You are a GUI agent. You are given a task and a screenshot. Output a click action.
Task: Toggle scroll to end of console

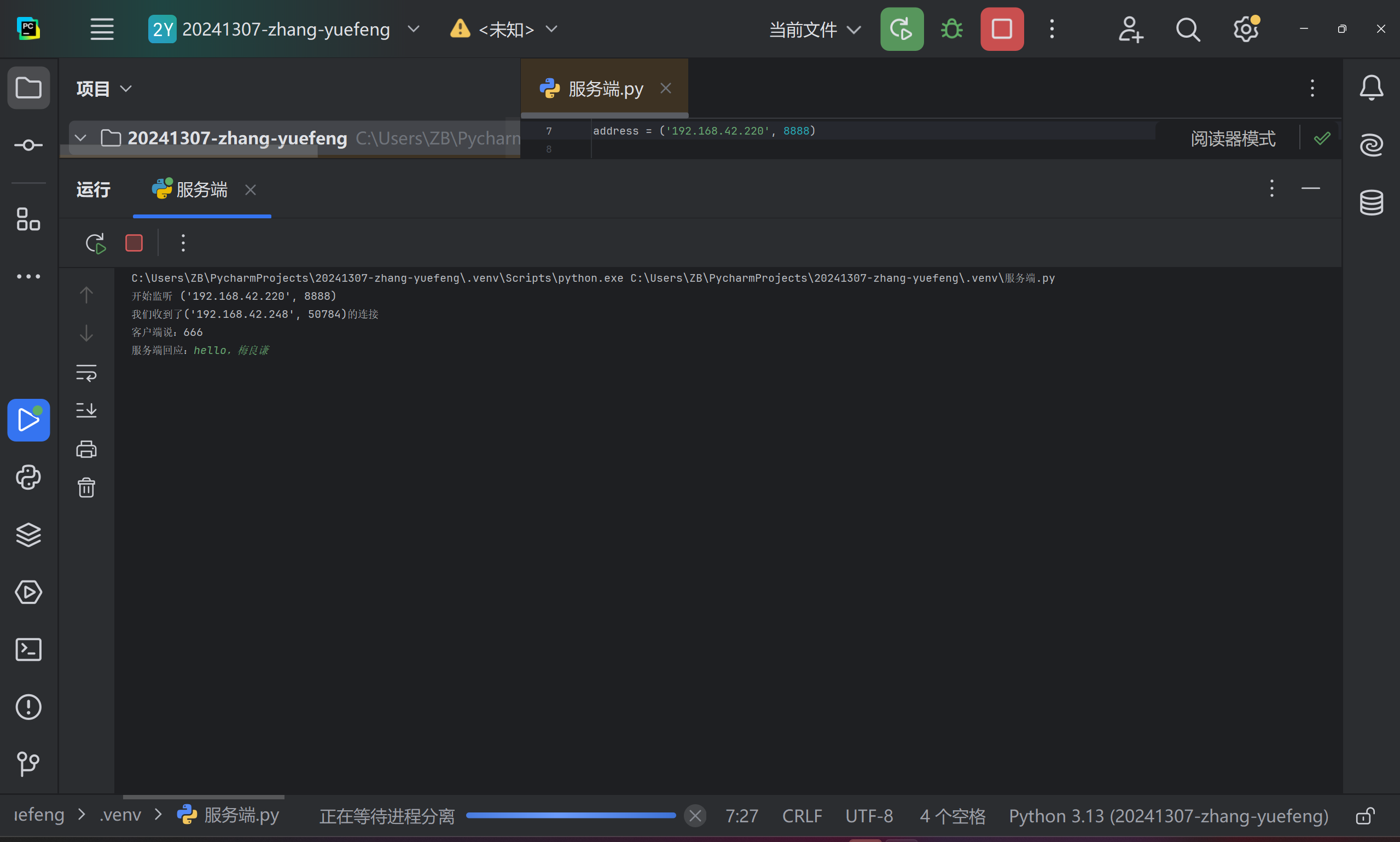(x=86, y=410)
